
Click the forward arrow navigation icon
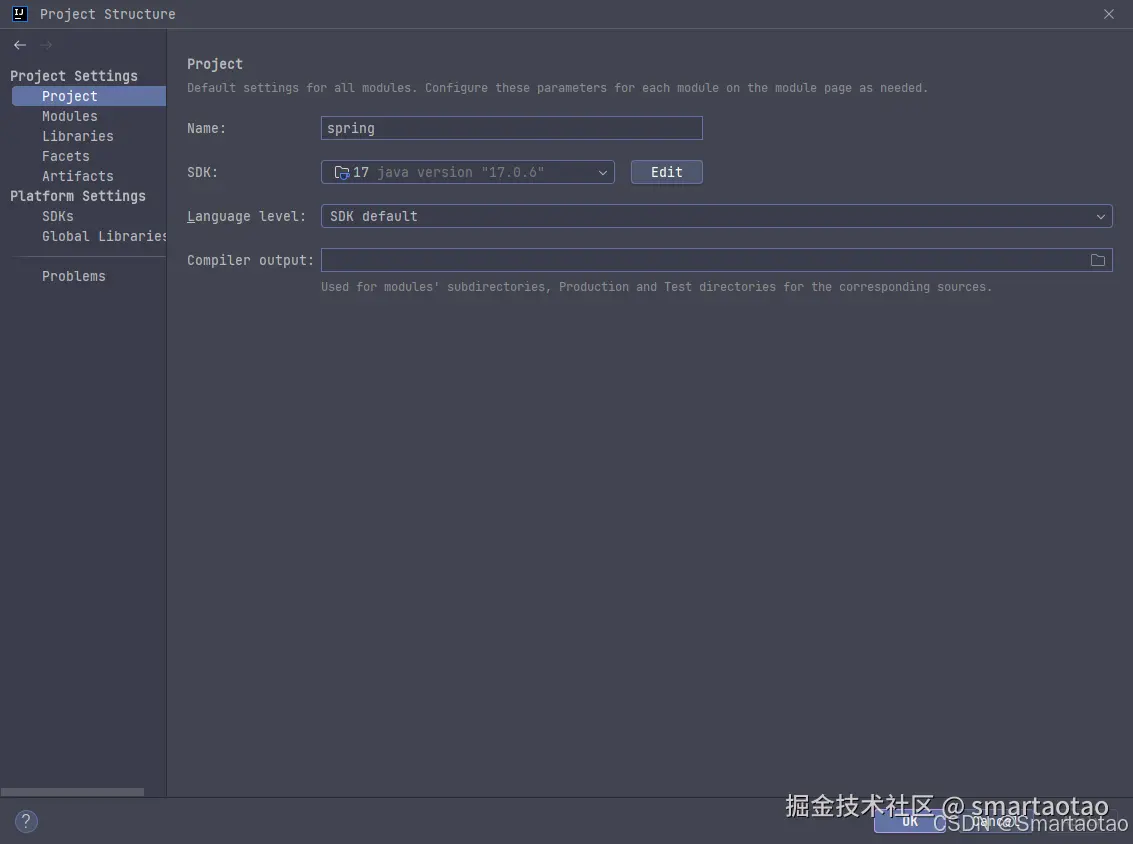46,45
